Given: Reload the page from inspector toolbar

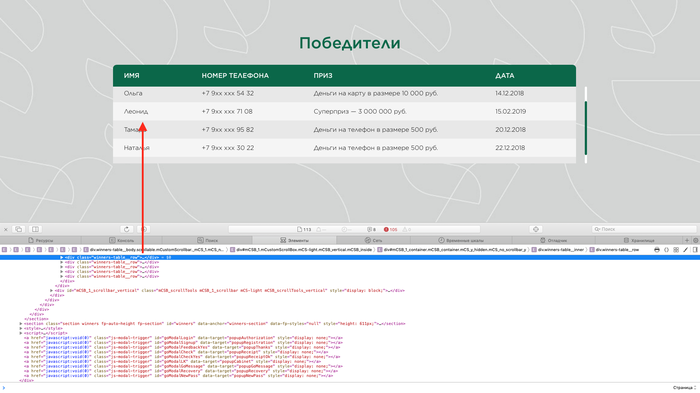Looking at the screenshot, I should pos(127,230).
